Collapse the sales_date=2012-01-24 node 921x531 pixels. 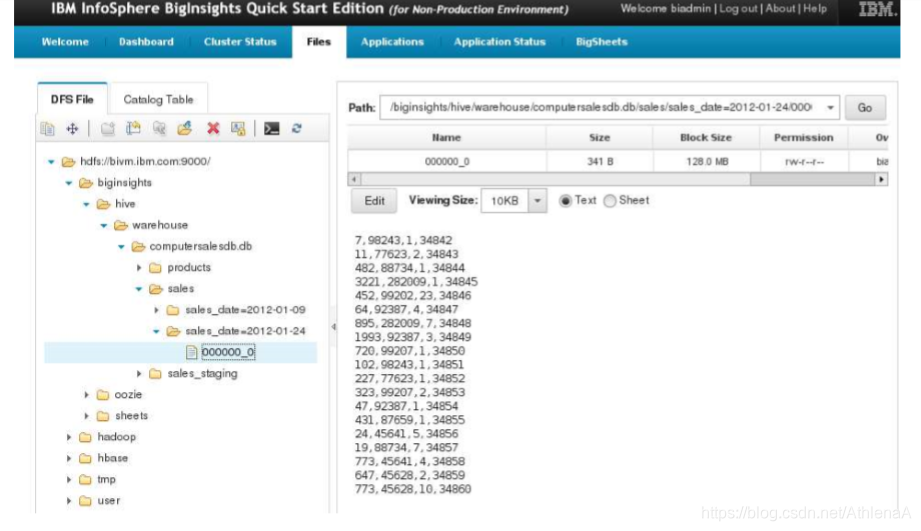(156, 331)
